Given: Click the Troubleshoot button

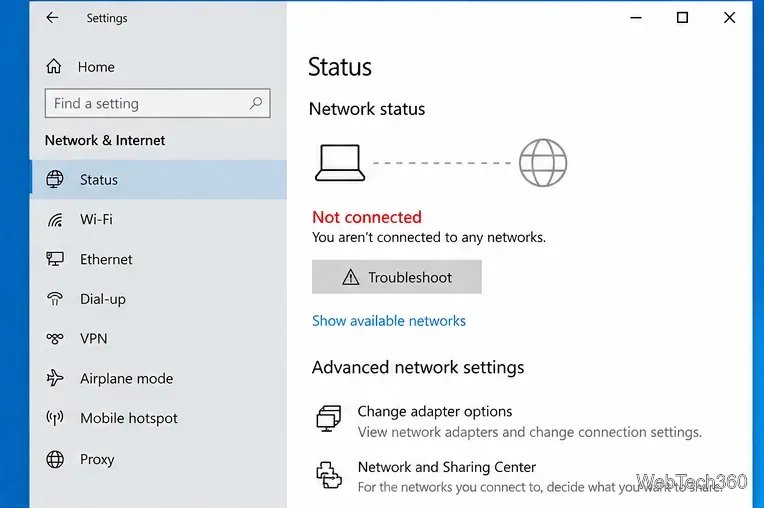Looking at the screenshot, I should (x=397, y=277).
